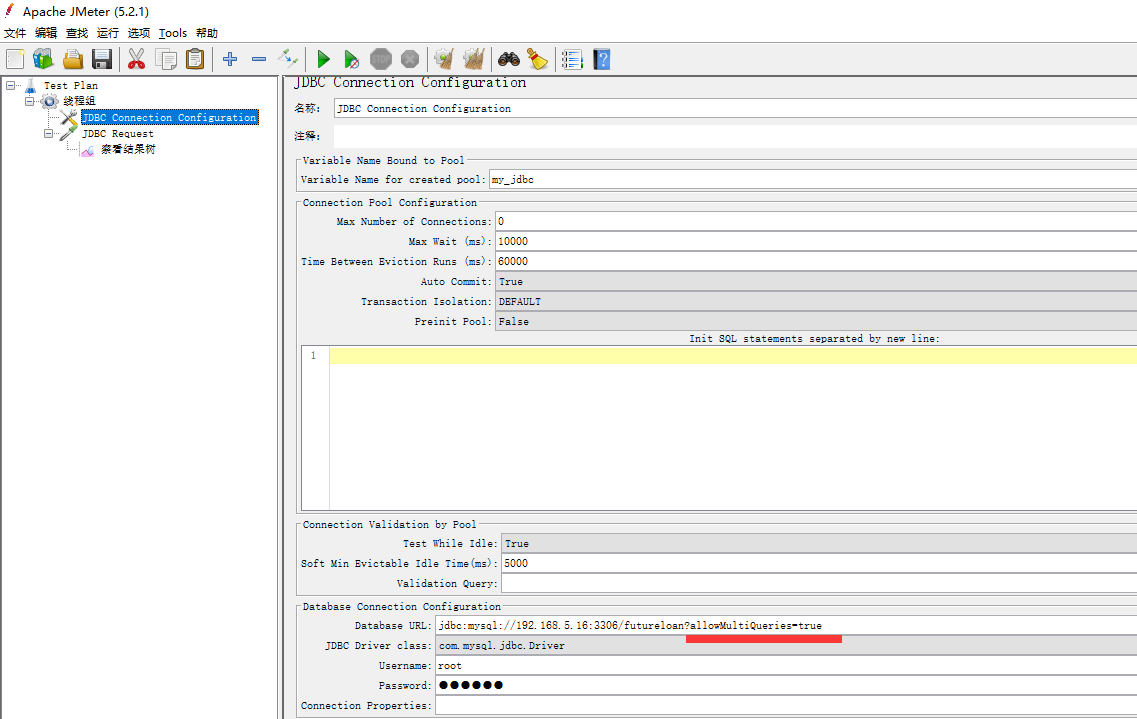Click the Help question mark icon
This screenshot has width=1137, height=719.
[x=601, y=60]
